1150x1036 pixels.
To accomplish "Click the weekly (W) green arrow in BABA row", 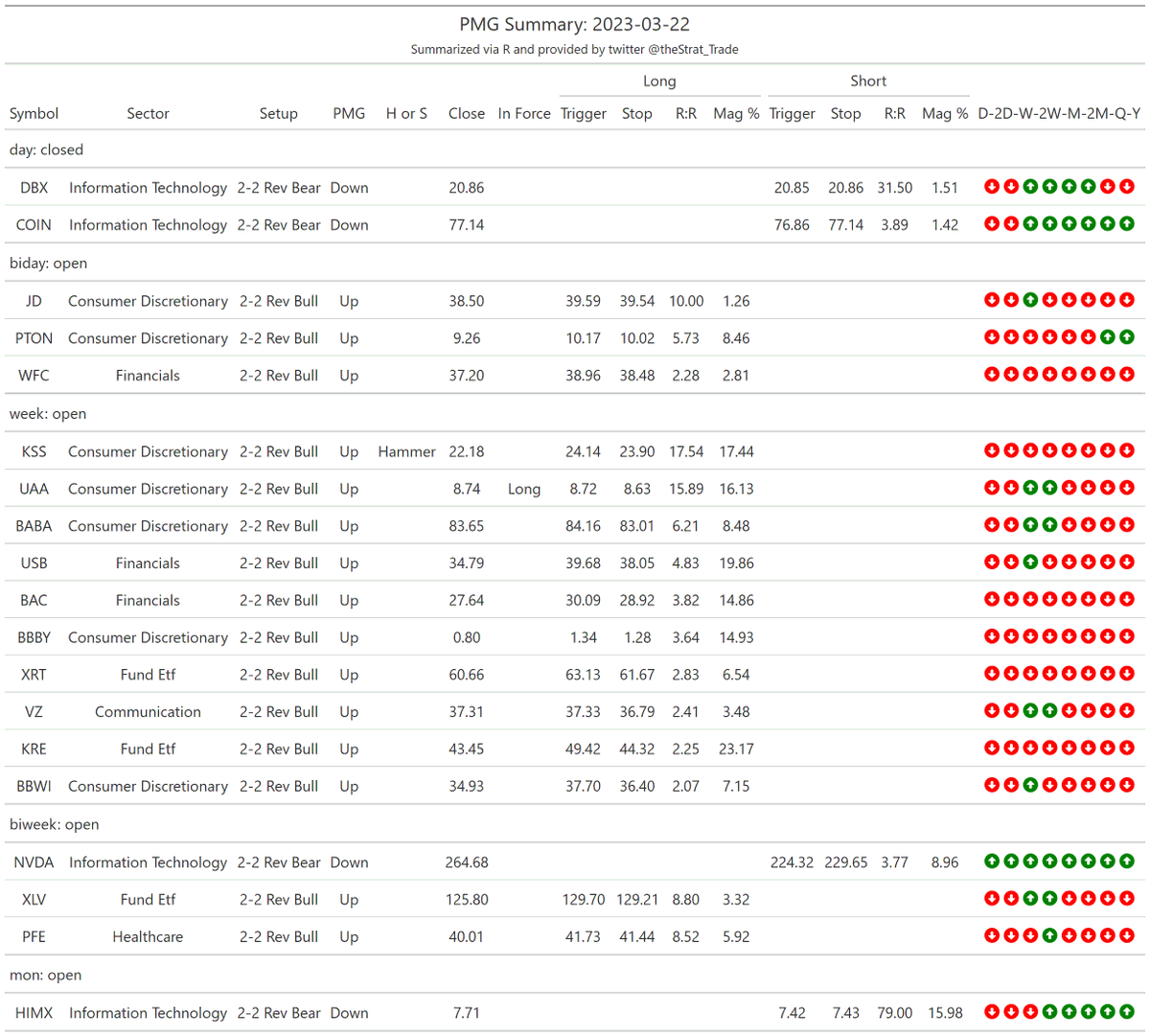I will [x=1030, y=524].
